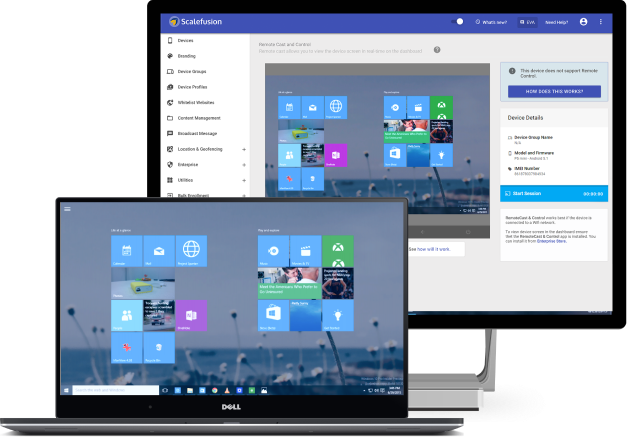Open File Explorer on the laptop taskbar

coord(190,390)
